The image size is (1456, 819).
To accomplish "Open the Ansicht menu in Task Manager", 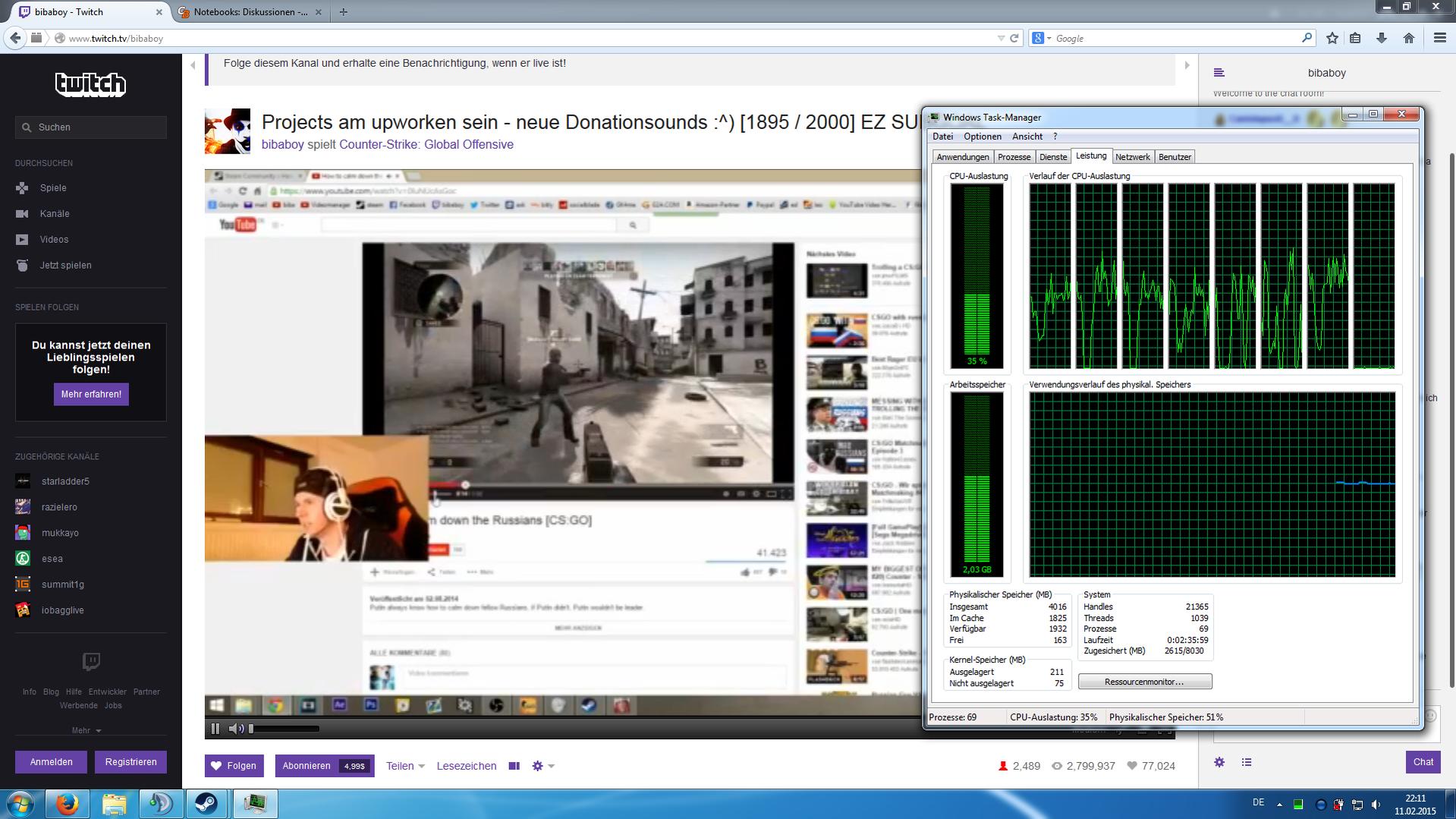I will [1027, 137].
